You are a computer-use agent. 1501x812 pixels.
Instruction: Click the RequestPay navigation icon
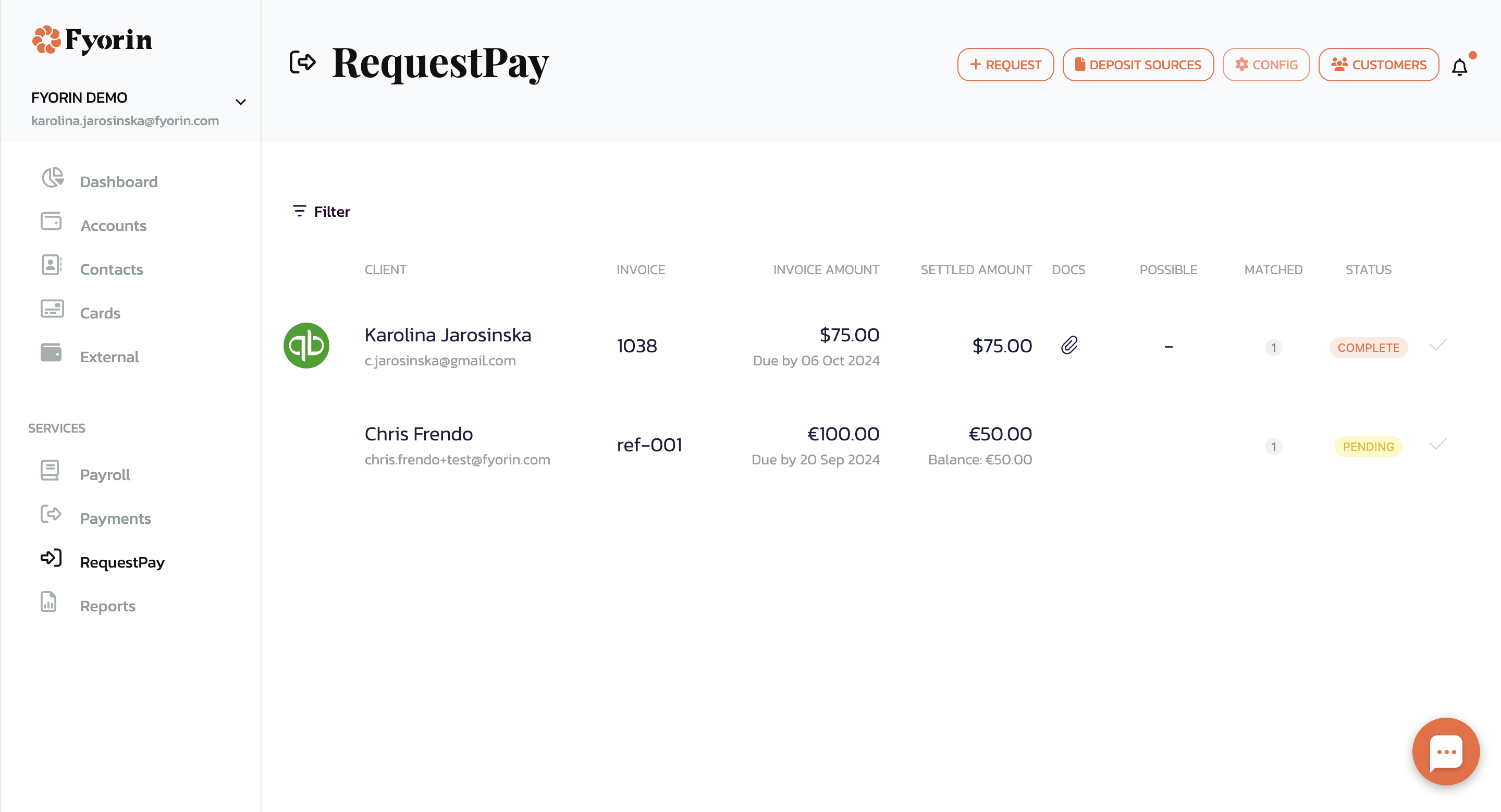tap(51, 561)
